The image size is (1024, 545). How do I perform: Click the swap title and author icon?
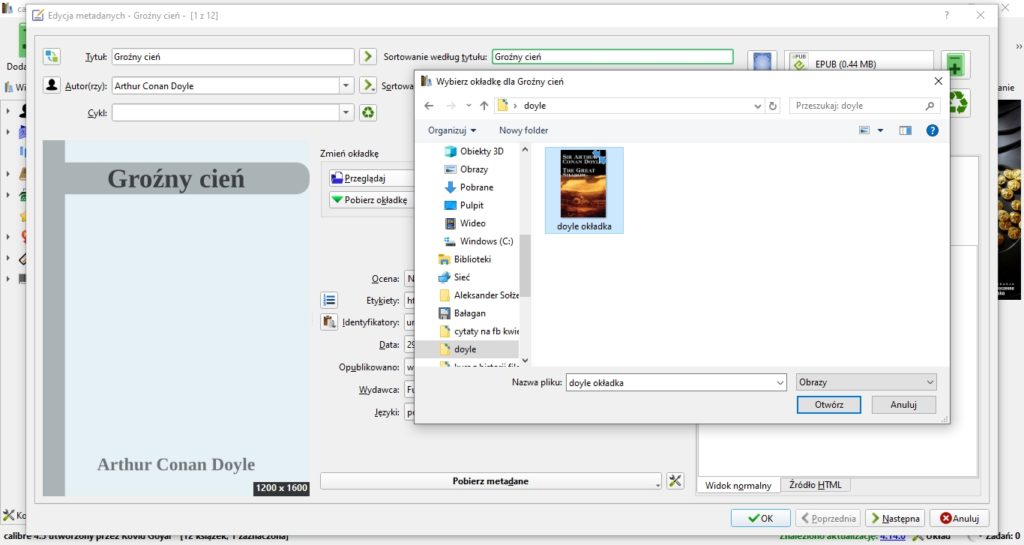point(52,57)
